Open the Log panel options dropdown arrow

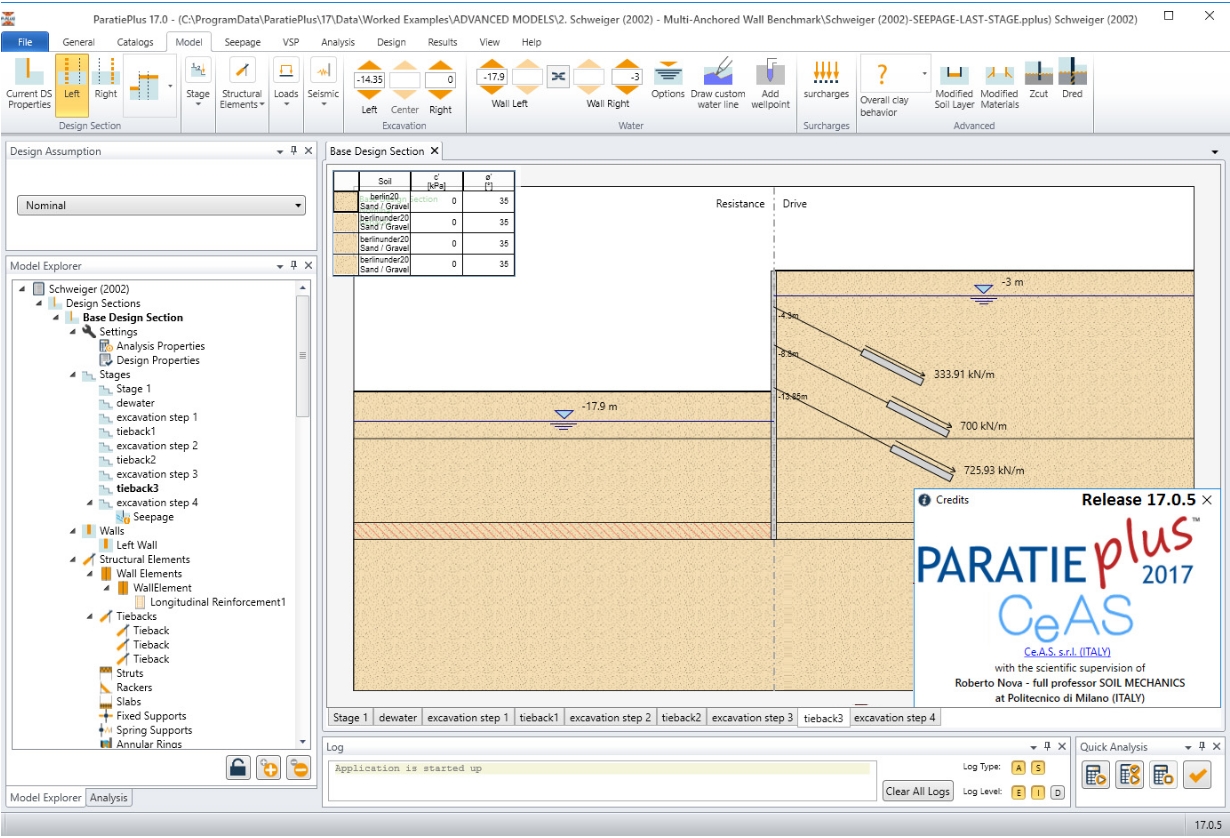click(x=1035, y=747)
